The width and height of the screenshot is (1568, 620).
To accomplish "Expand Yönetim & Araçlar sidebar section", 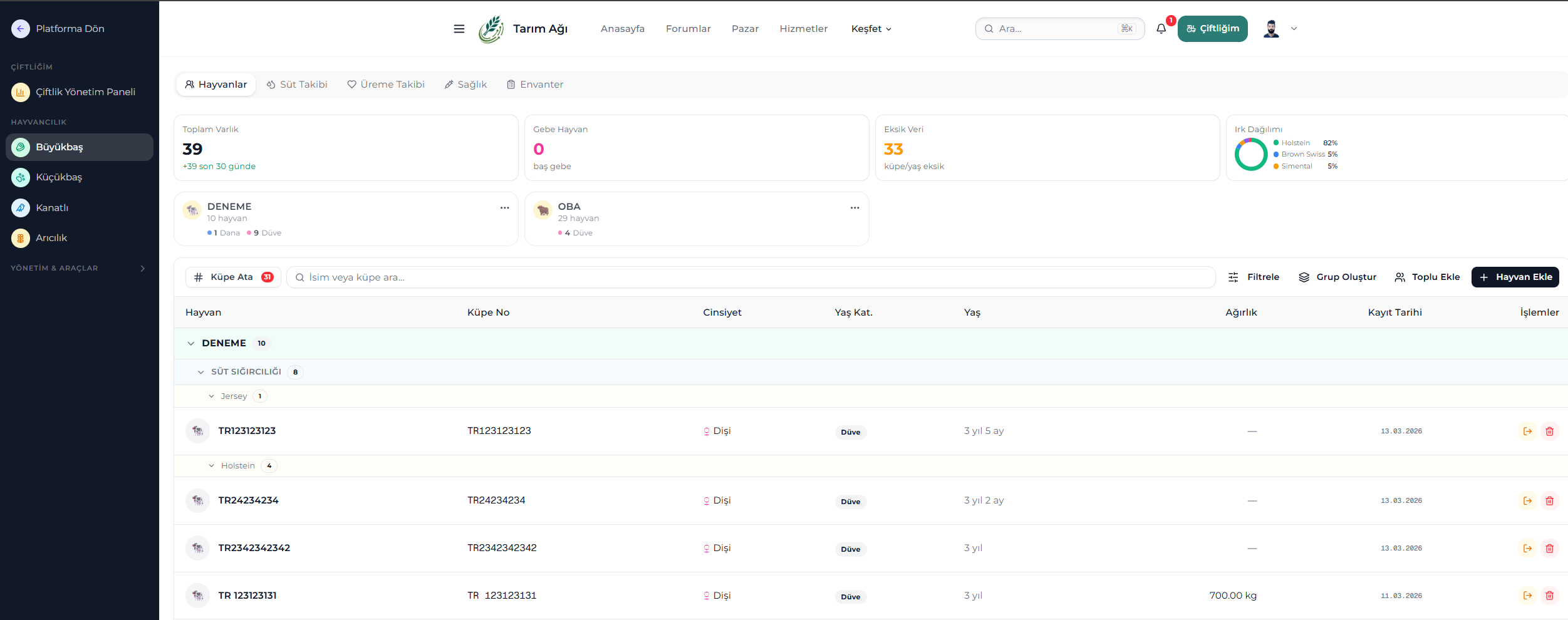I will 142,268.
